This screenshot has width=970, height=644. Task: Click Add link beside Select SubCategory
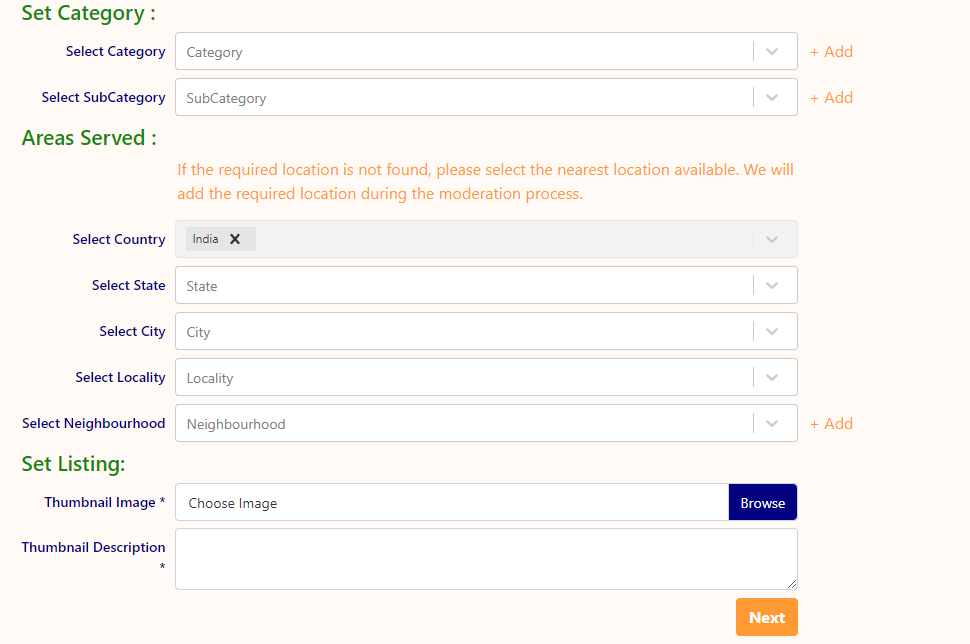tap(831, 98)
